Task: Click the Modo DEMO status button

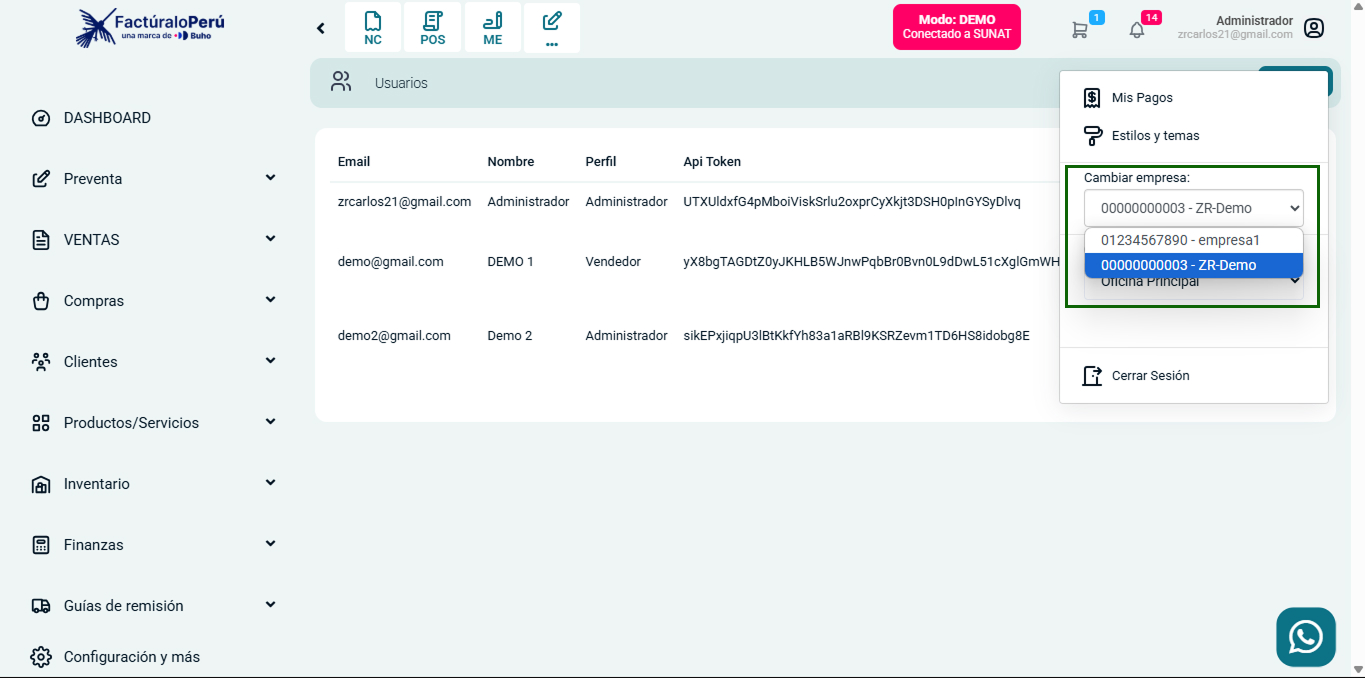Action: [956, 27]
